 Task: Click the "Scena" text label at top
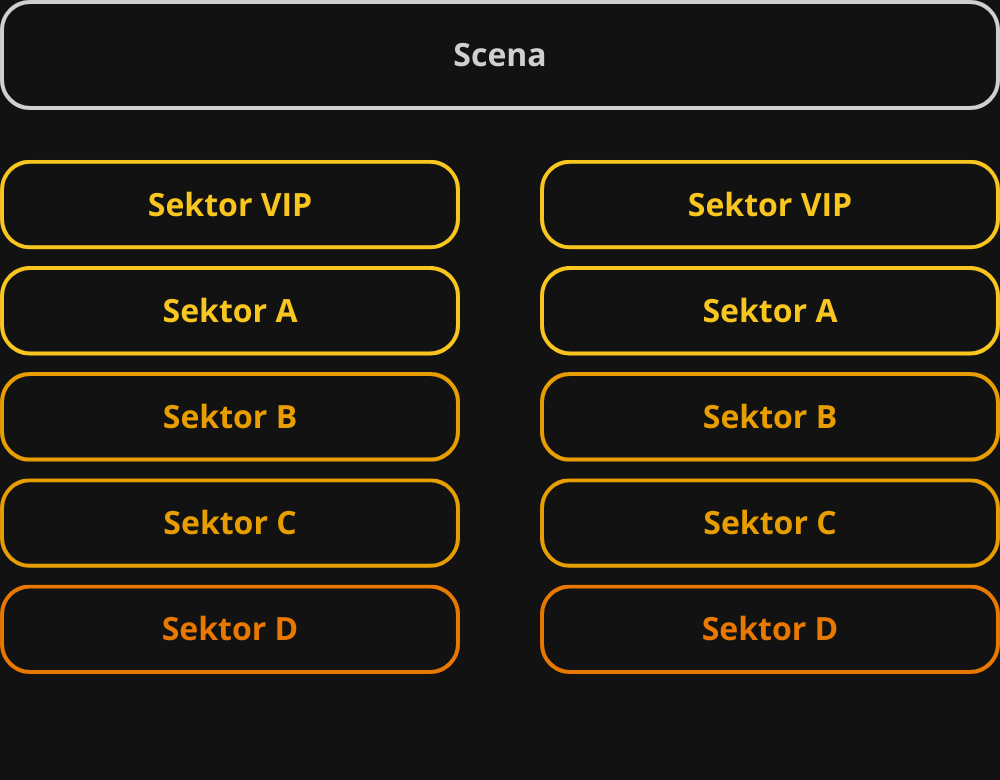tap(499, 55)
